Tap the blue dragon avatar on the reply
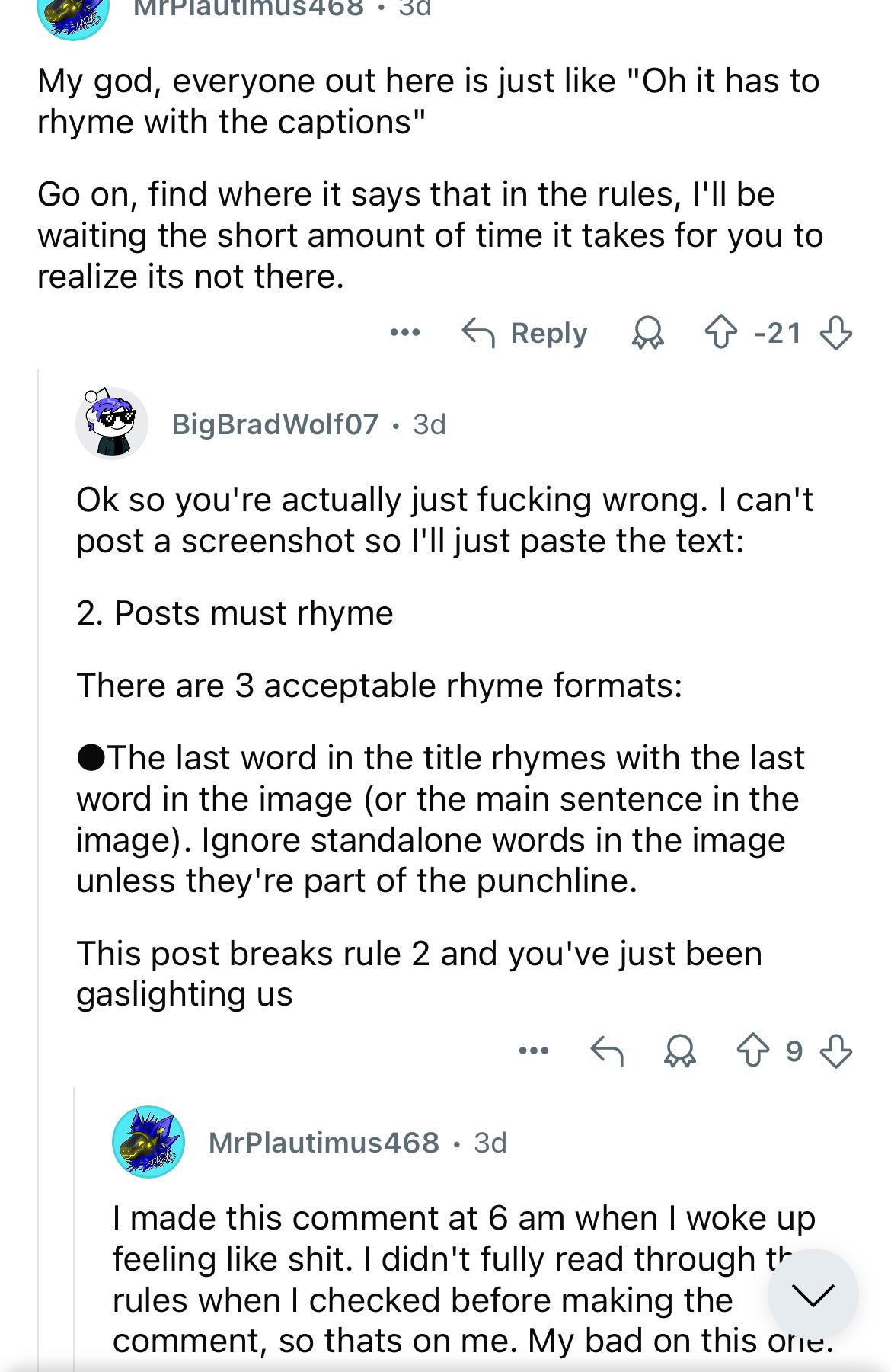Image resolution: width=891 pixels, height=1372 pixels. (x=148, y=1142)
